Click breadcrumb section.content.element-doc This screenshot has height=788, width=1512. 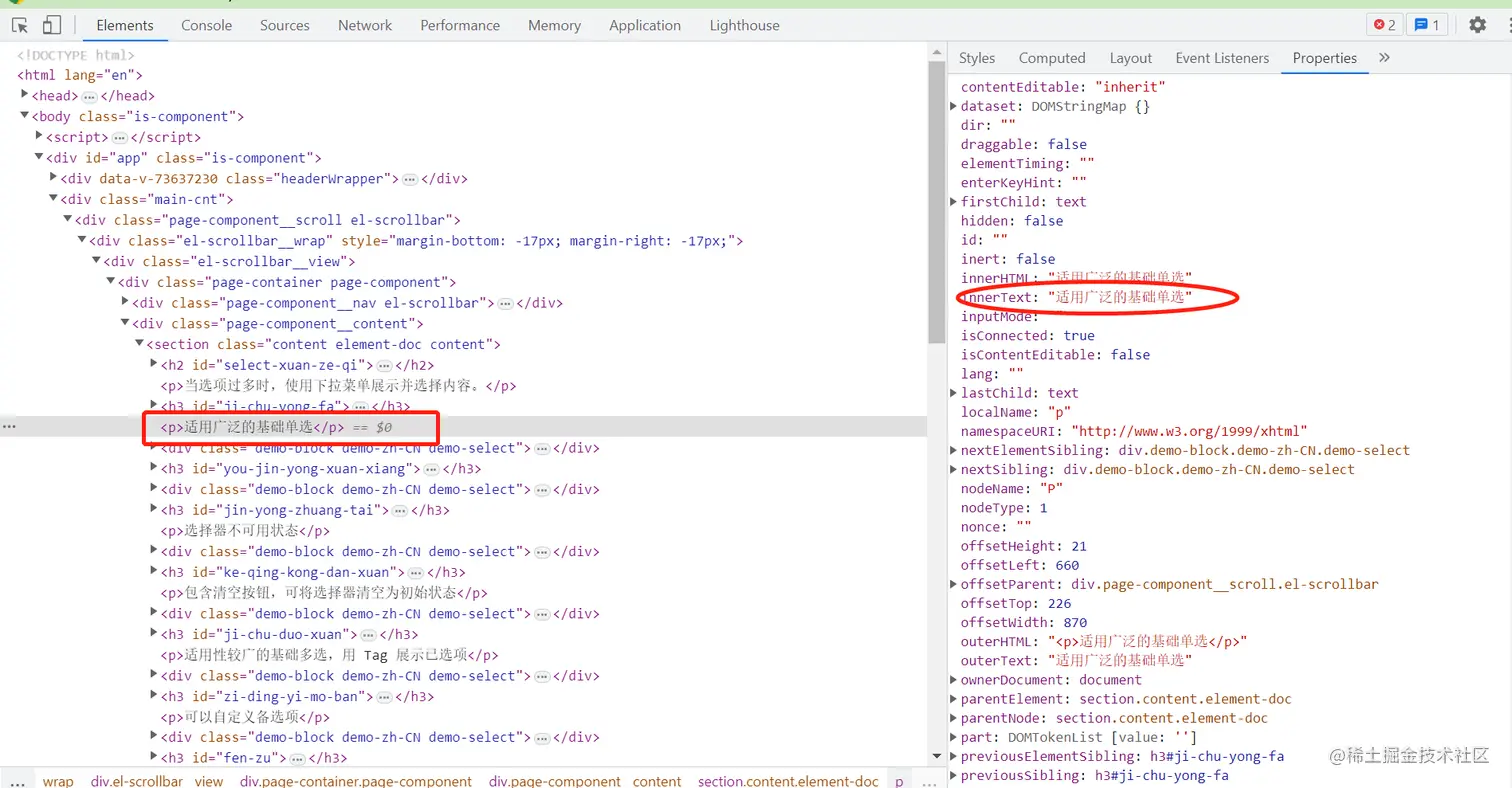(x=788, y=781)
